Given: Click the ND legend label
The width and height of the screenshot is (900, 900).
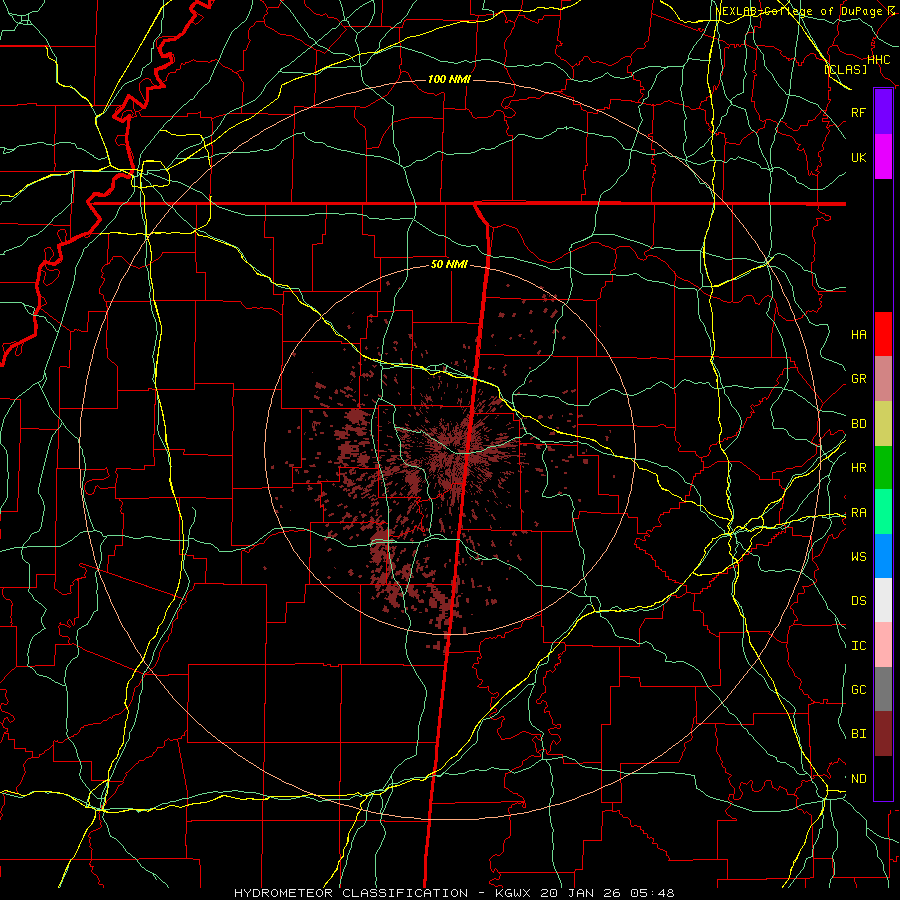Looking at the screenshot, I should click(x=858, y=779).
